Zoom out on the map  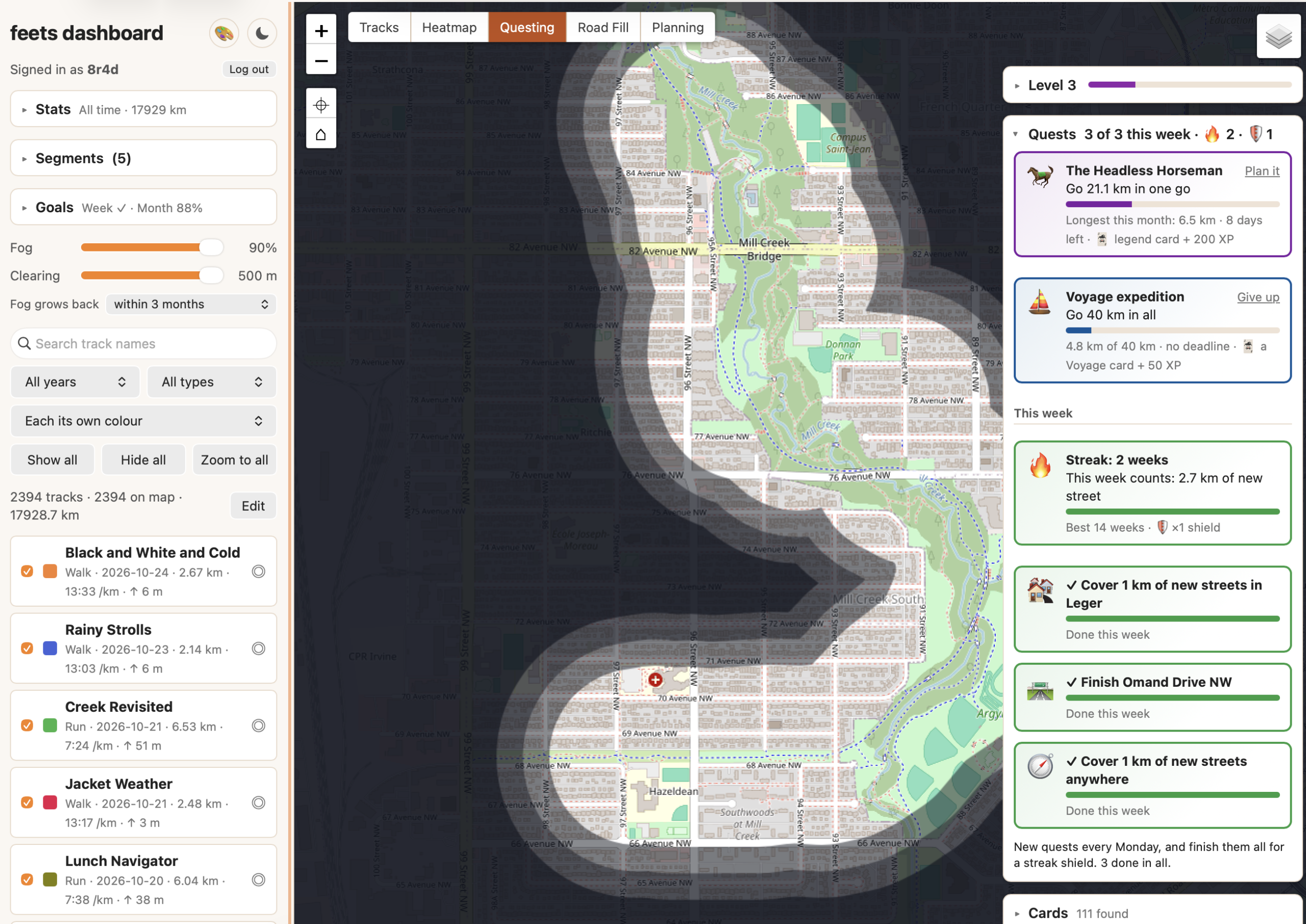[x=321, y=60]
